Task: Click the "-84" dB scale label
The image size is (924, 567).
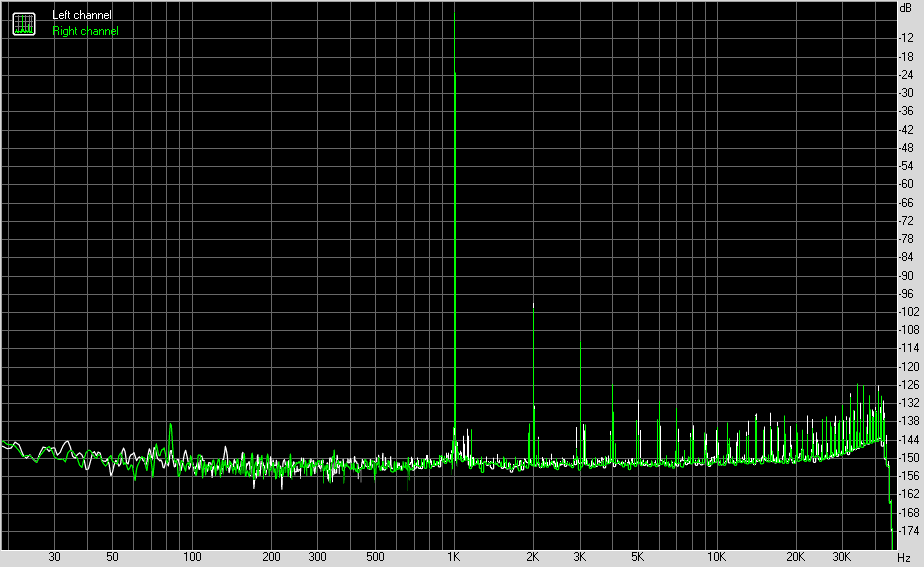Action: pyautogui.click(x=906, y=257)
